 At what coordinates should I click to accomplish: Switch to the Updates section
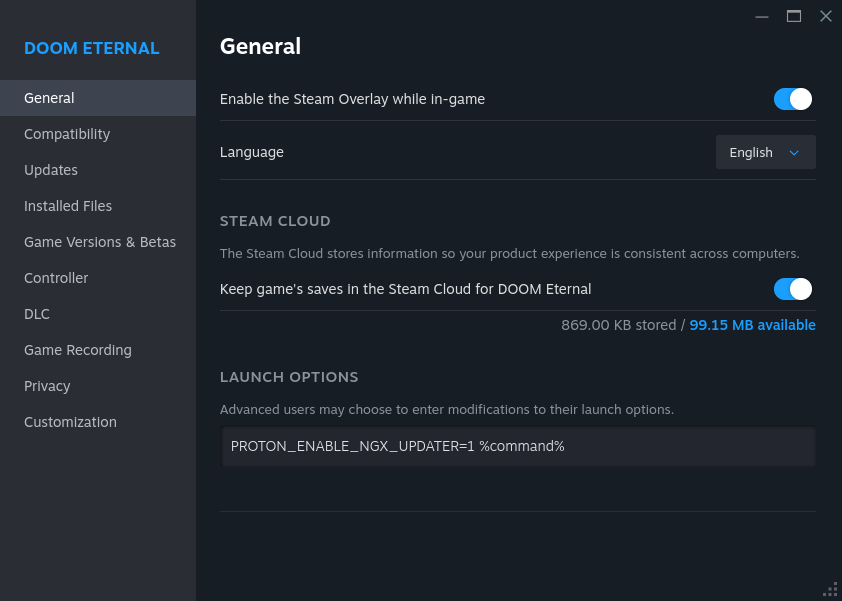pos(51,169)
